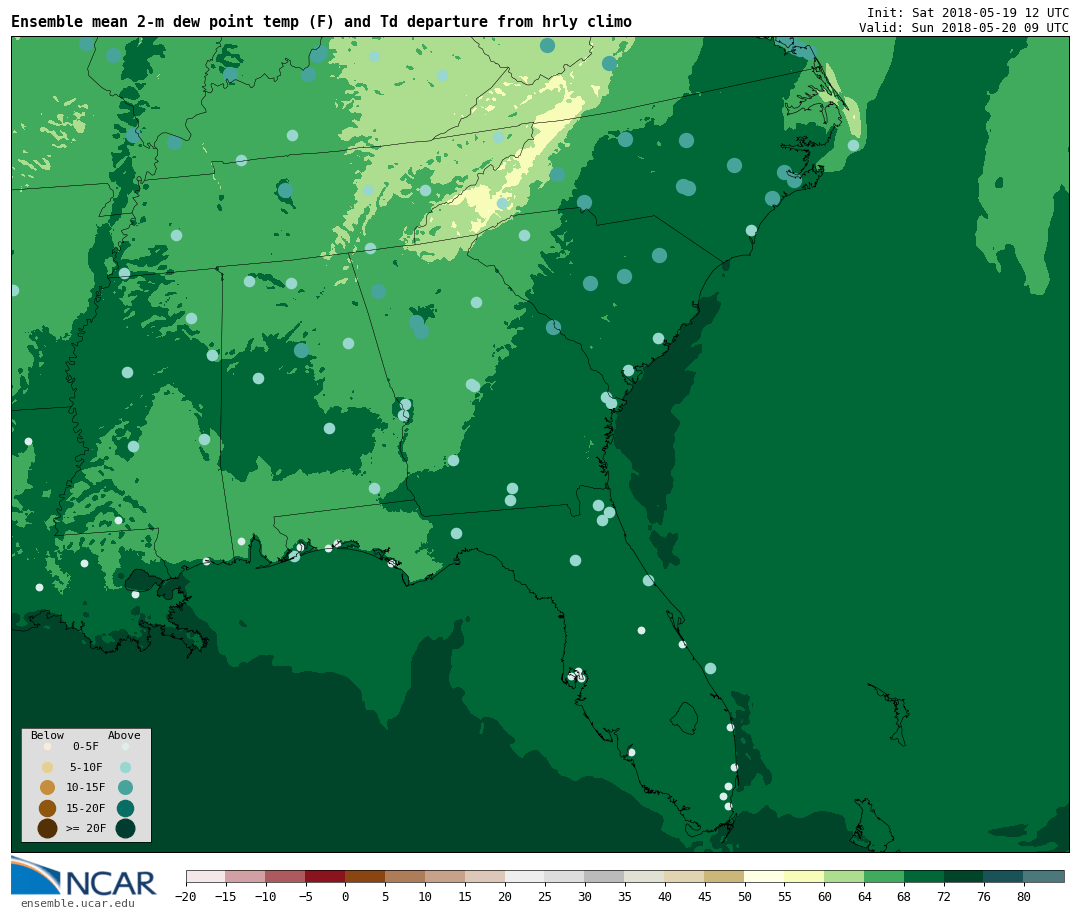1080x915 pixels.
Task: Click the '>= 20F' legend label
Action: (86, 828)
